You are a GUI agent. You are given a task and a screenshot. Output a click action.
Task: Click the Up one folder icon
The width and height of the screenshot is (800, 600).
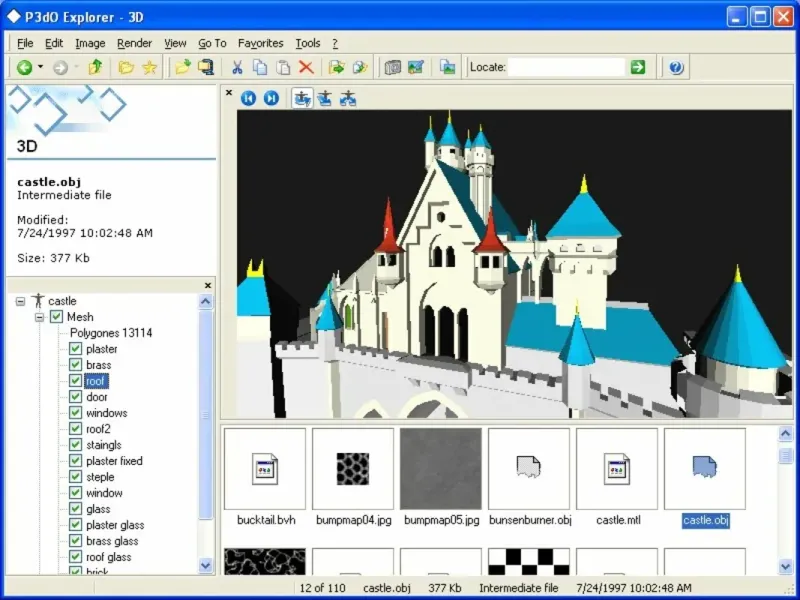tap(95, 68)
